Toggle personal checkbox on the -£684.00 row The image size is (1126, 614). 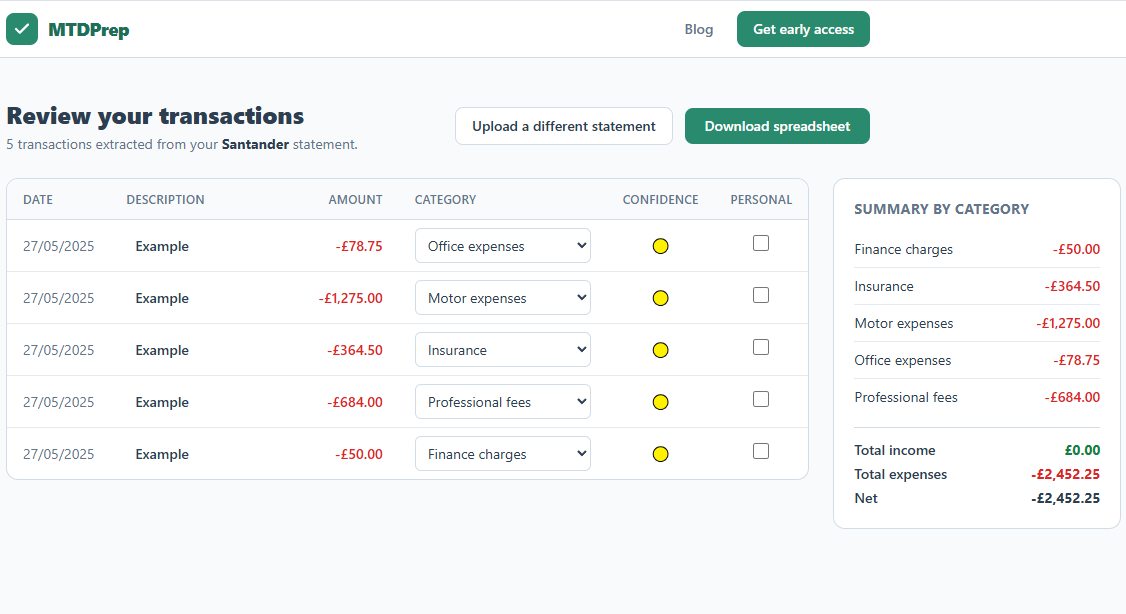coord(761,399)
